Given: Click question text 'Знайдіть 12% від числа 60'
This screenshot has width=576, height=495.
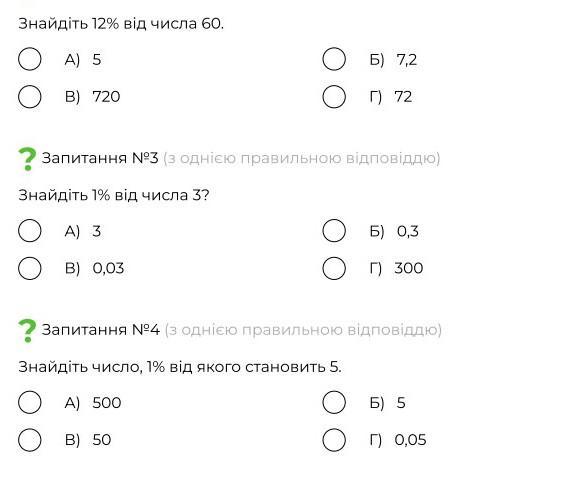Looking at the screenshot, I should tap(121, 24).
